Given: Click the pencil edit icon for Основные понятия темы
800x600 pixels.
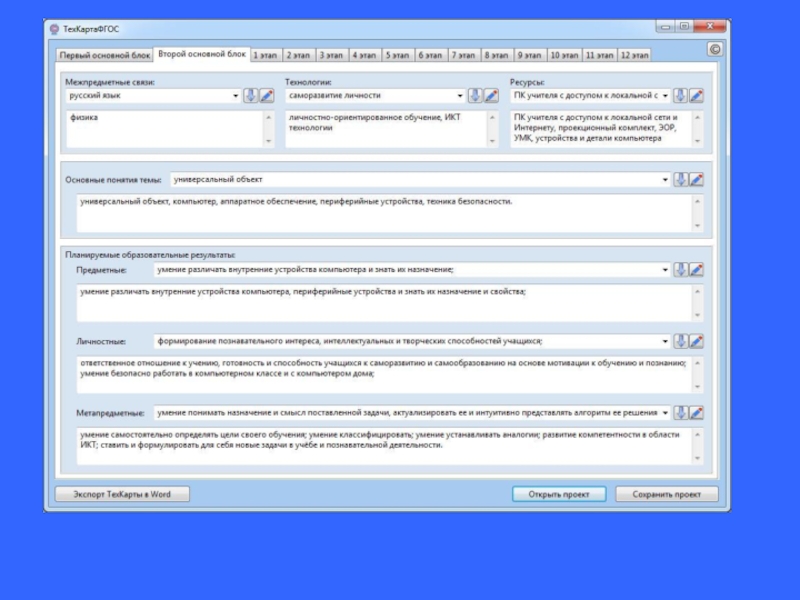Looking at the screenshot, I should [x=696, y=180].
